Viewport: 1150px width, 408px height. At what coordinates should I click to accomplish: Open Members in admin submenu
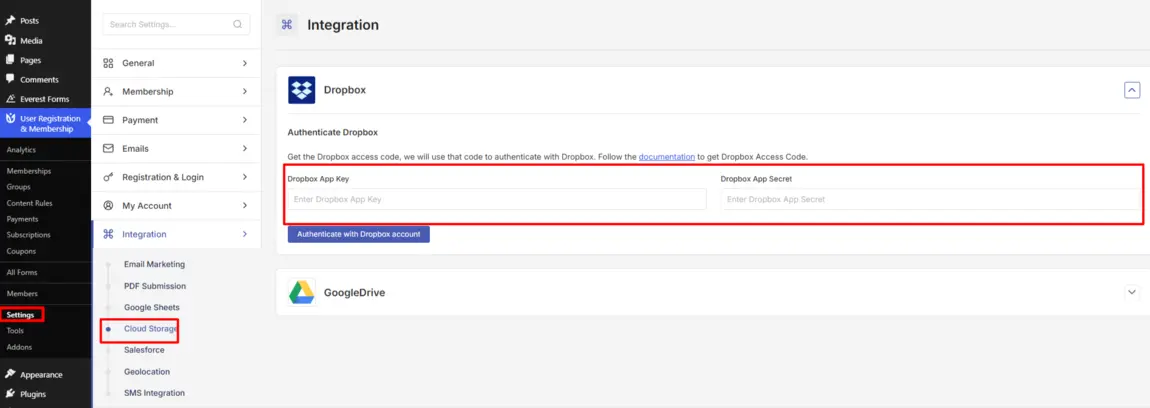click(22, 294)
